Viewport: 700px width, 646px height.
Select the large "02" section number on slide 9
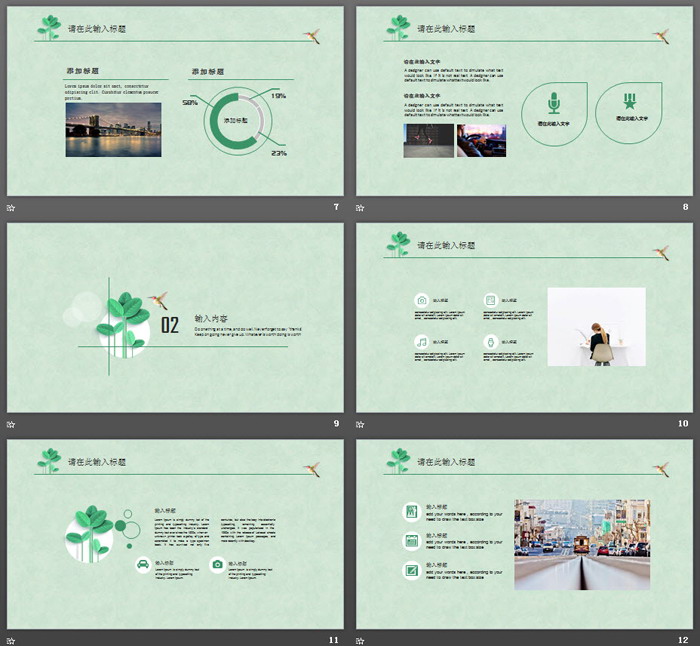[x=170, y=325]
